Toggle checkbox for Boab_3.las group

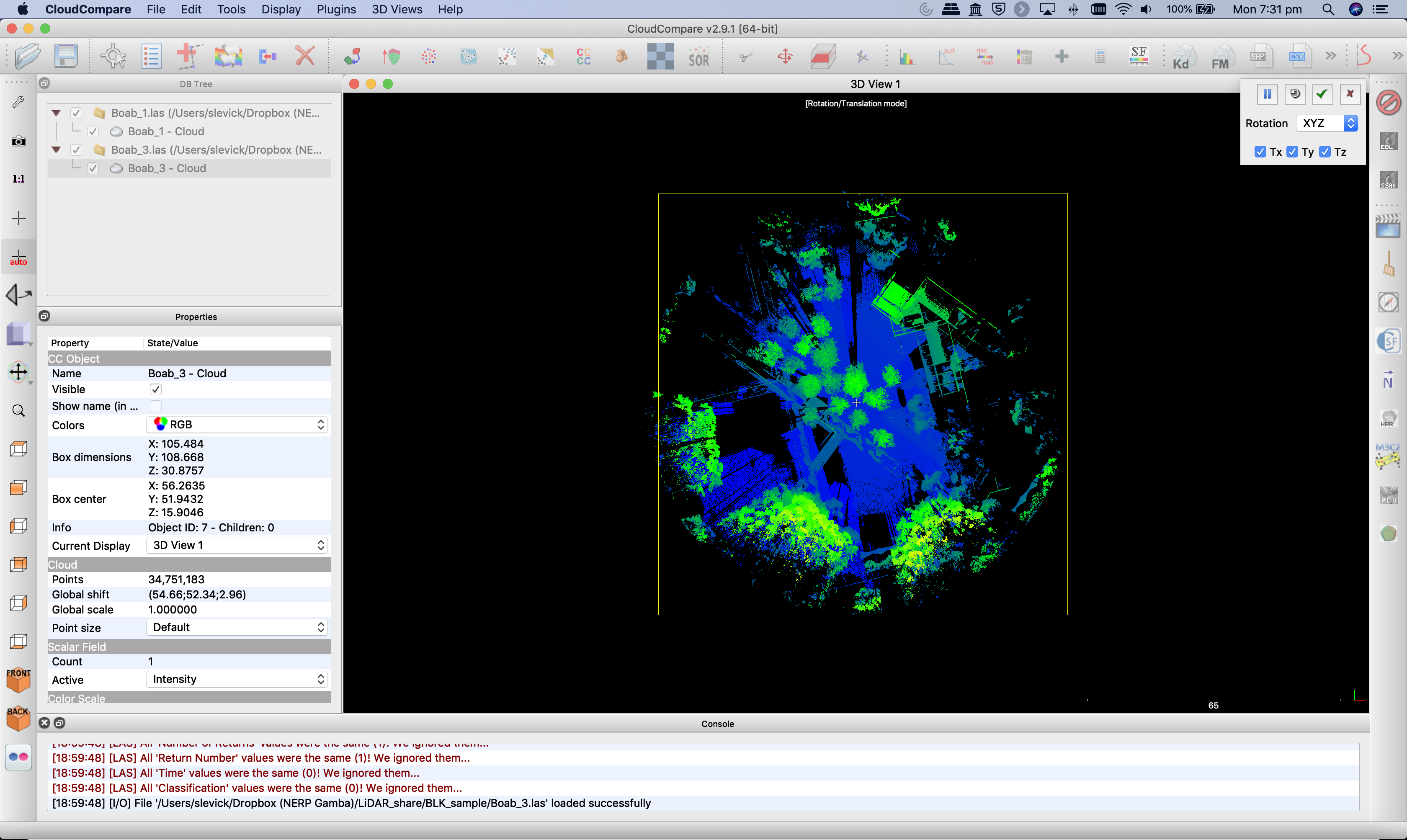pos(76,150)
